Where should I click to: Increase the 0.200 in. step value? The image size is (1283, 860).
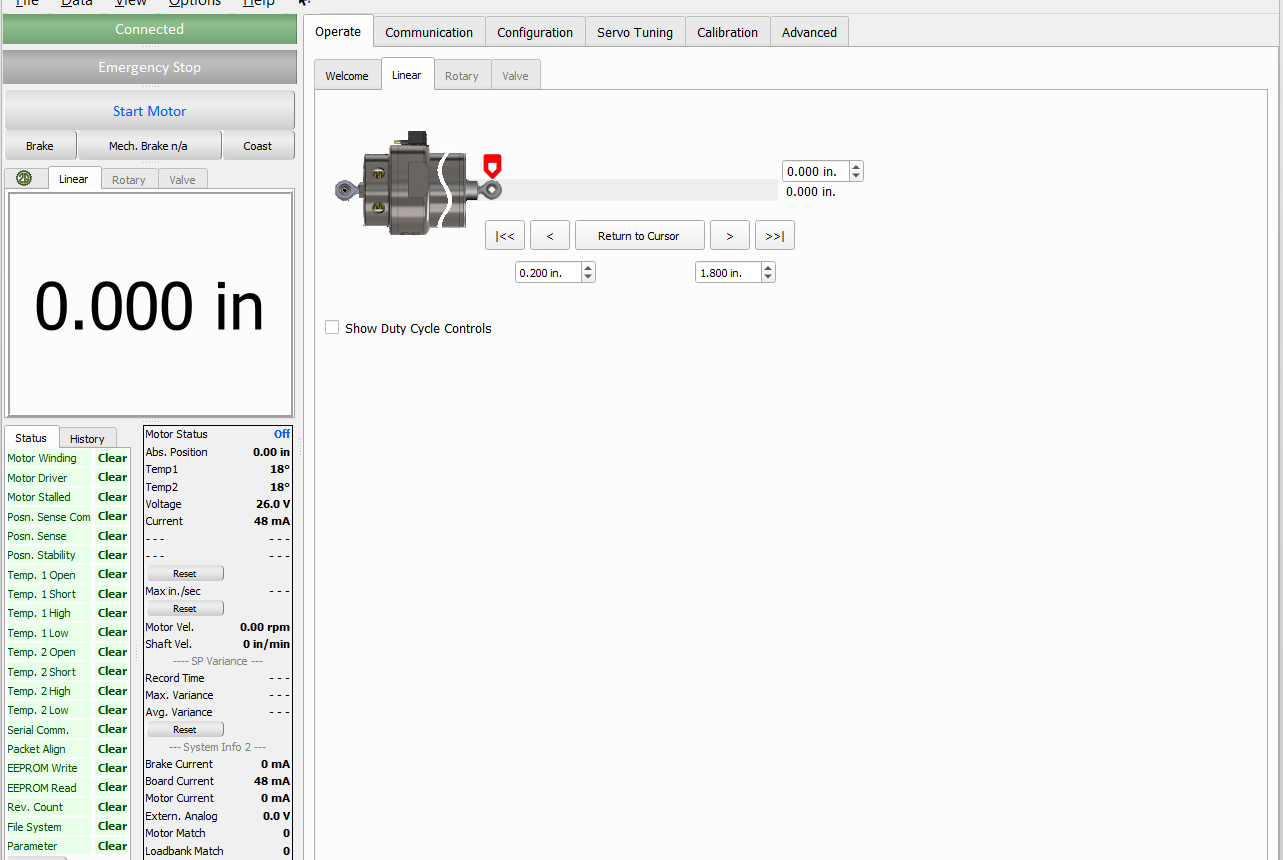pos(588,268)
